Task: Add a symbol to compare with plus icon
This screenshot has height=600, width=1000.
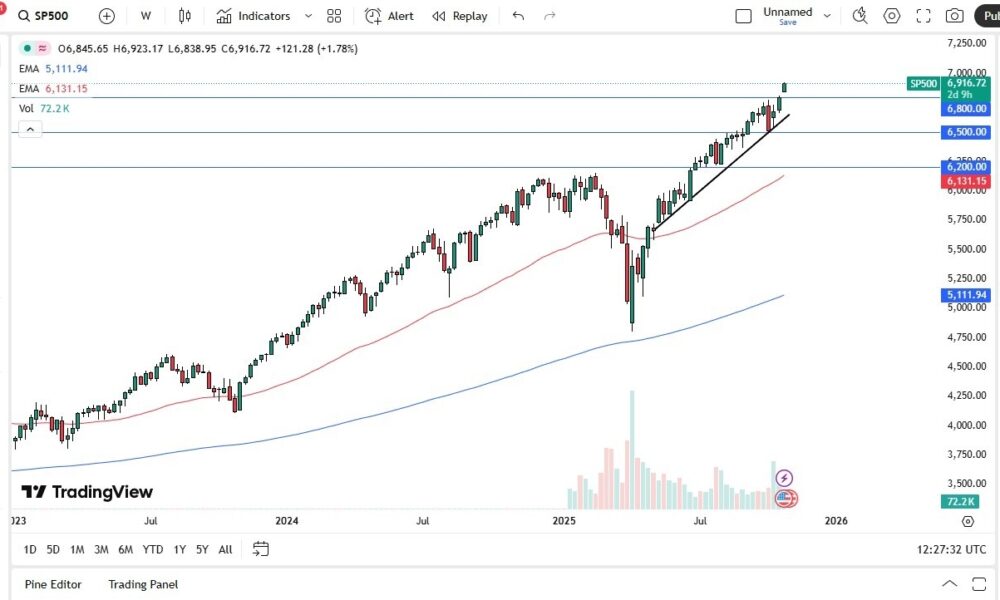Action: coord(107,16)
